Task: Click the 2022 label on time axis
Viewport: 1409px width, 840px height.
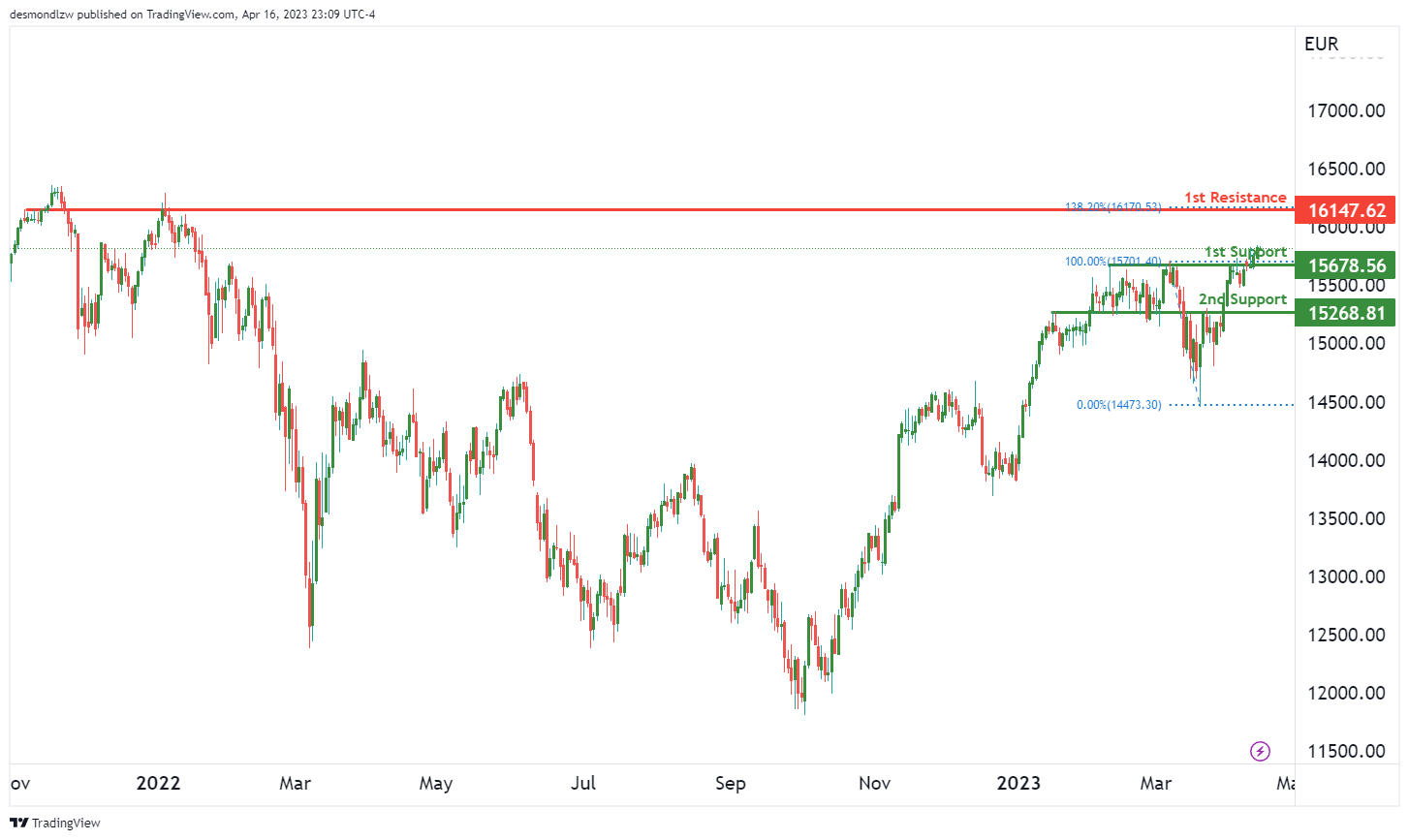Action: click(158, 783)
